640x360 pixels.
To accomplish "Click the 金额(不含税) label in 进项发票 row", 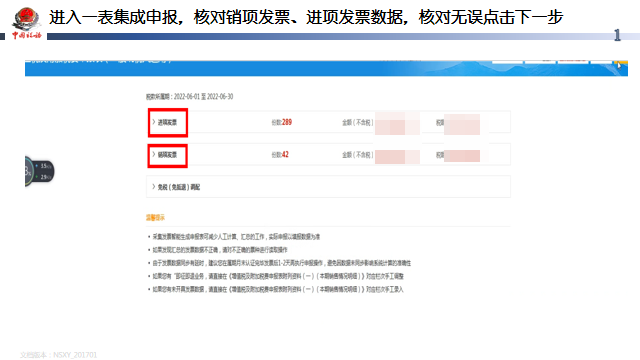I will (x=357, y=122).
